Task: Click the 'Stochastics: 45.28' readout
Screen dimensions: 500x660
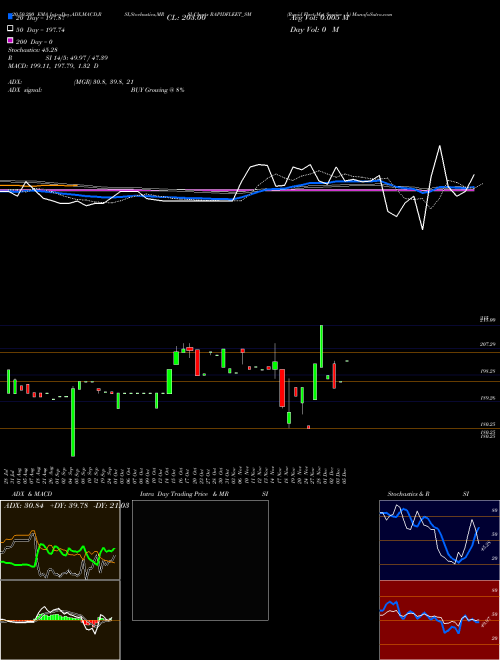Action: click(x=32, y=50)
